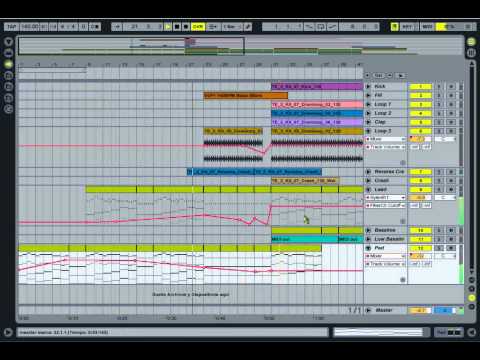The width and height of the screenshot is (480, 360).
Task: Click the Master track volume slider
Action: pyautogui.click(x=420, y=310)
